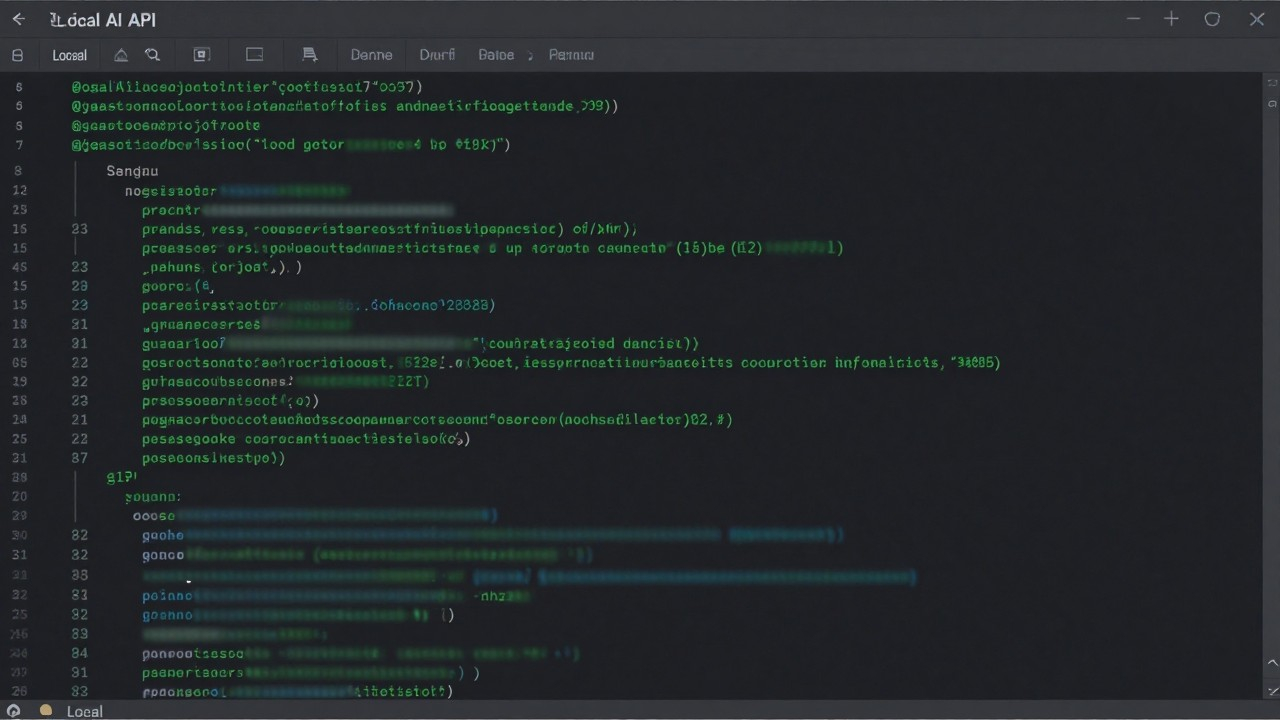Go back using the left arrow
The height and width of the screenshot is (720, 1280).
18,19
